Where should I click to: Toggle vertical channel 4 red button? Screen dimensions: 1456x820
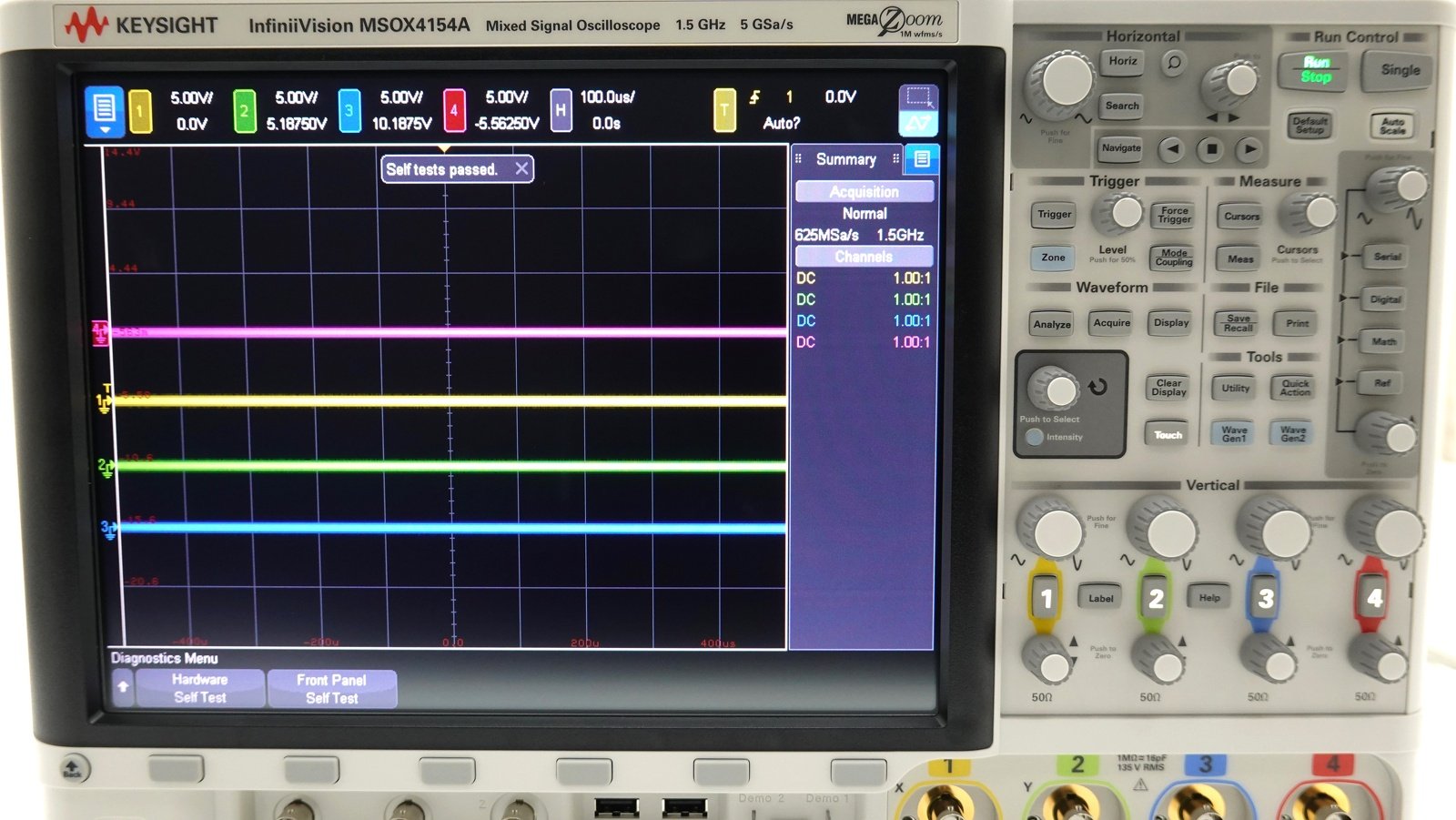[x=1373, y=598]
